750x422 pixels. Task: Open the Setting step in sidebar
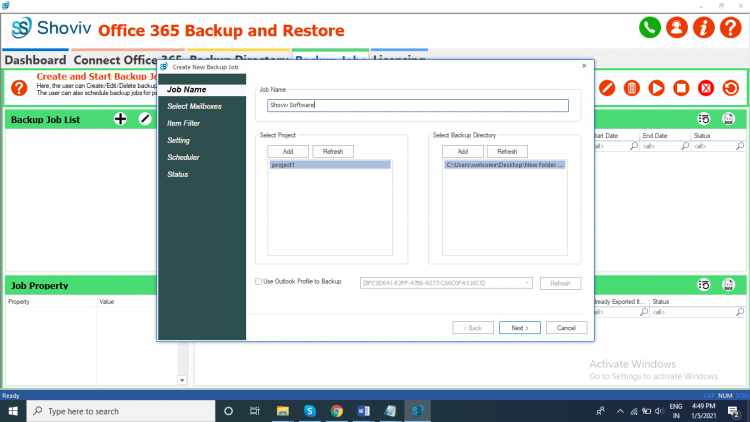pos(178,140)
